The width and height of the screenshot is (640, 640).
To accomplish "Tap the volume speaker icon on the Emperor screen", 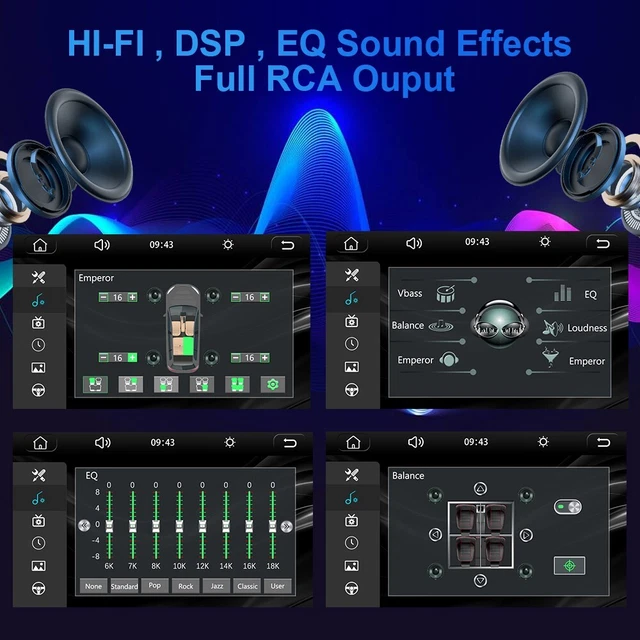I will [102, 245].
